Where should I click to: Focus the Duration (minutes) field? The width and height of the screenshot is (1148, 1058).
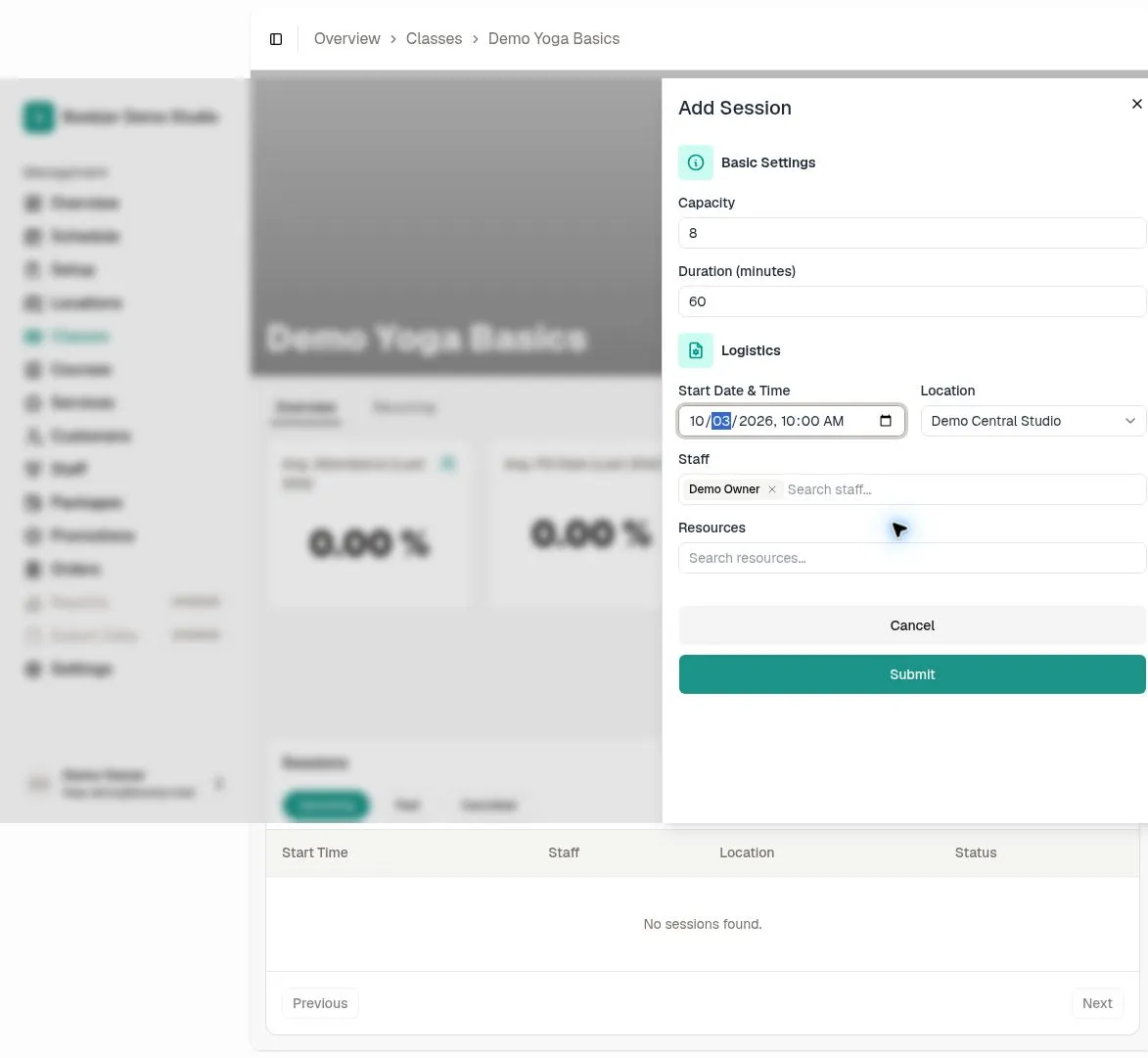[x=911, y=301]
